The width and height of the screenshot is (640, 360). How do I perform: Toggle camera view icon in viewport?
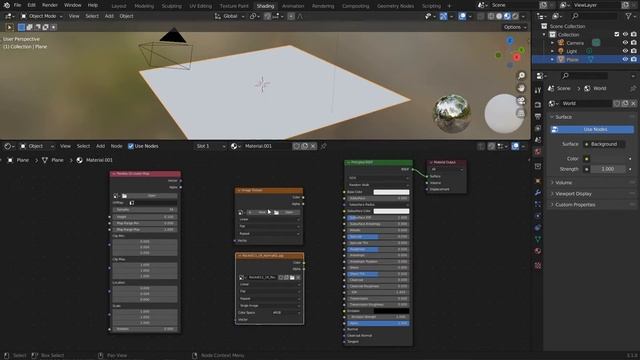pos(521,100)
